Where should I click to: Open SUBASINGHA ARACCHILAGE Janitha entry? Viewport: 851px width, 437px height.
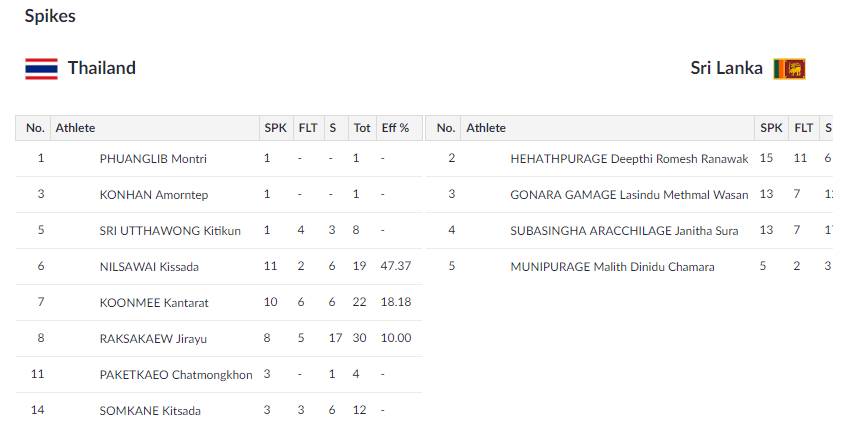pyautogui.click(x=624, y=230)
